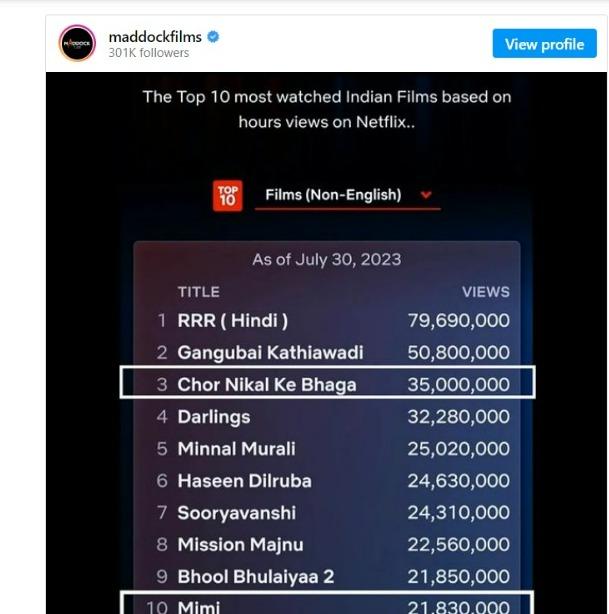Select the Gangubai Kathiawadi entry

pyautogui.click(x=270, y=352)
